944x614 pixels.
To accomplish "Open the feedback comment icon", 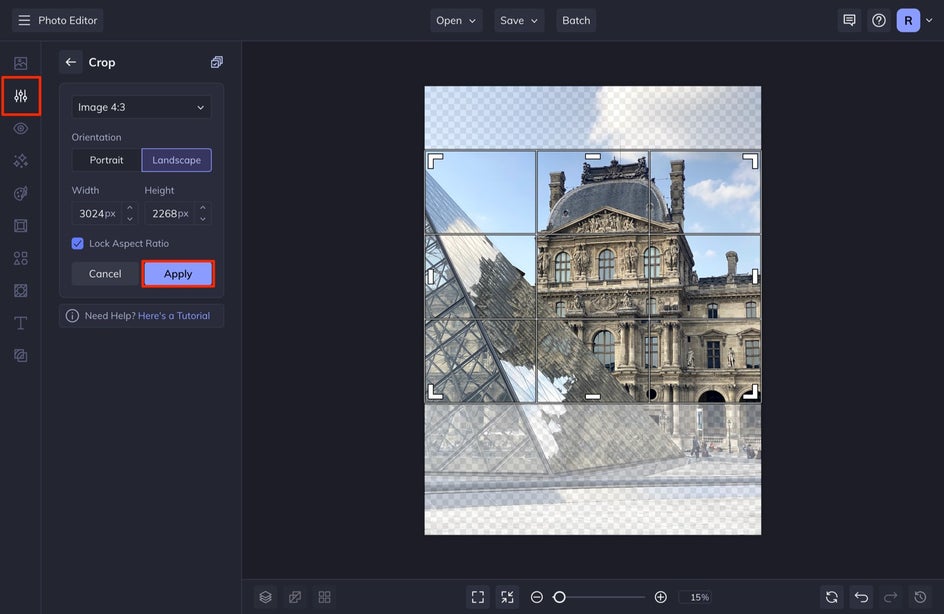I will [849, 20].
